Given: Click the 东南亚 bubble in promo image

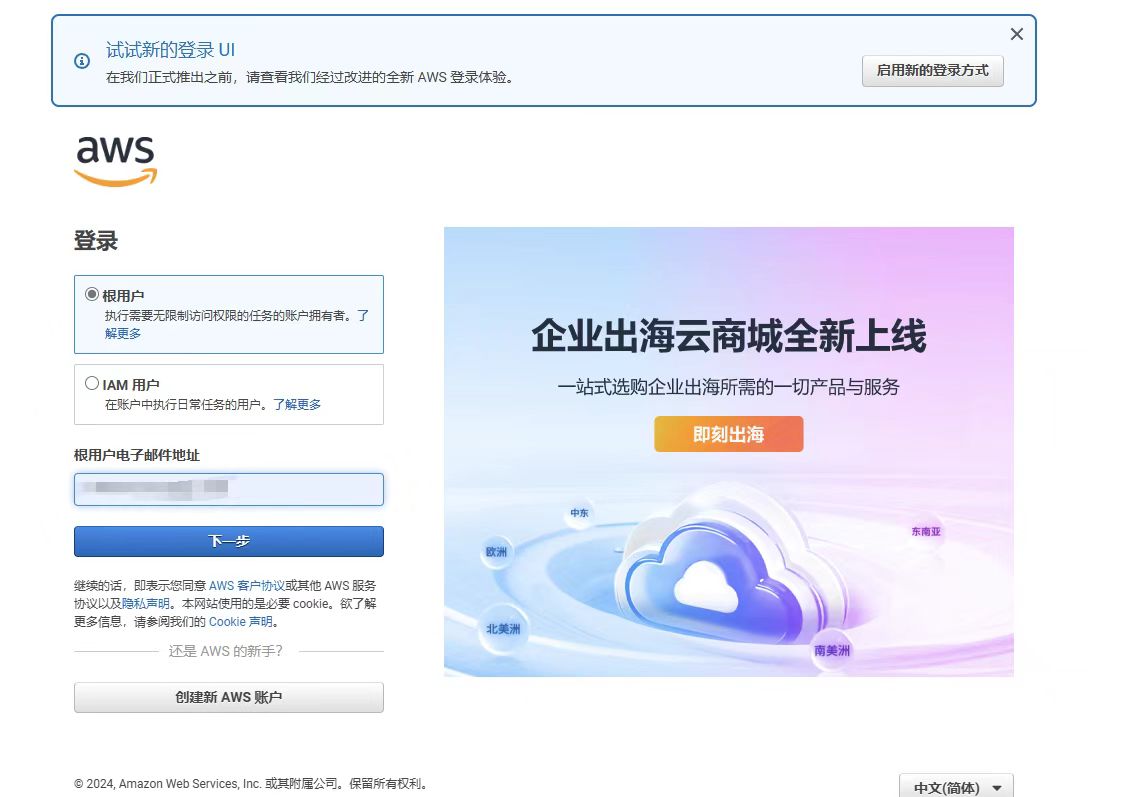Looking at the screenshot, I should click(926, 532).
